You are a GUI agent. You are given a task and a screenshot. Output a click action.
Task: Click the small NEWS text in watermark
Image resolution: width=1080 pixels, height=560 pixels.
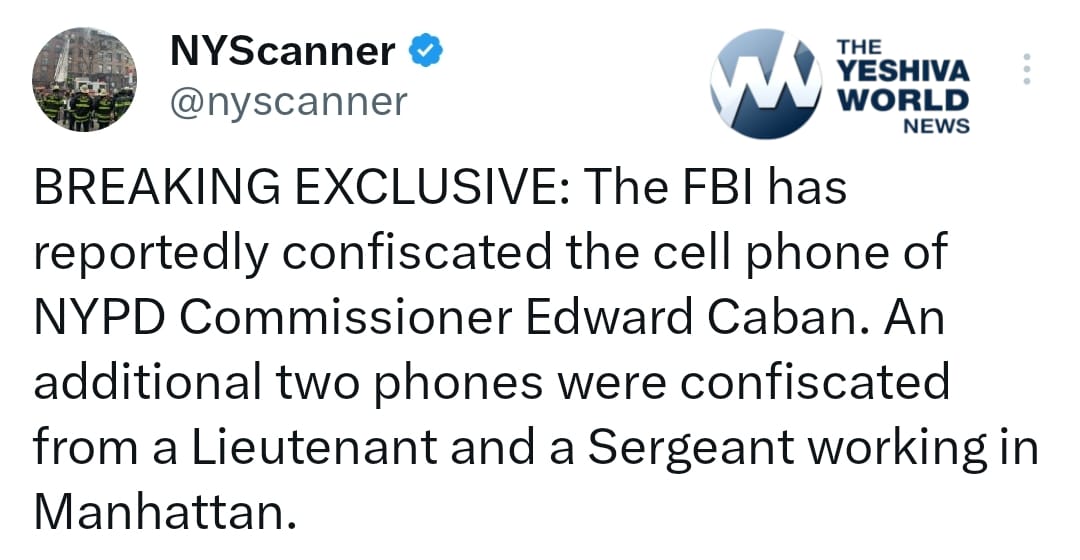[x=936, y=125]
